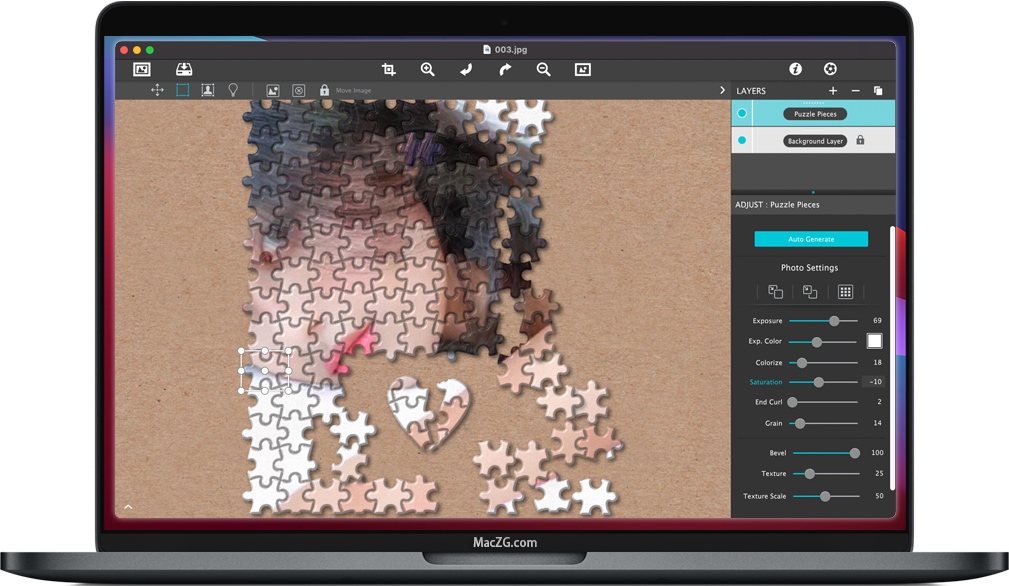Viewport: 1009px width, 586px height.
Task: Expand the bottom-left panel arrow
Action: (x=128, y=507)
